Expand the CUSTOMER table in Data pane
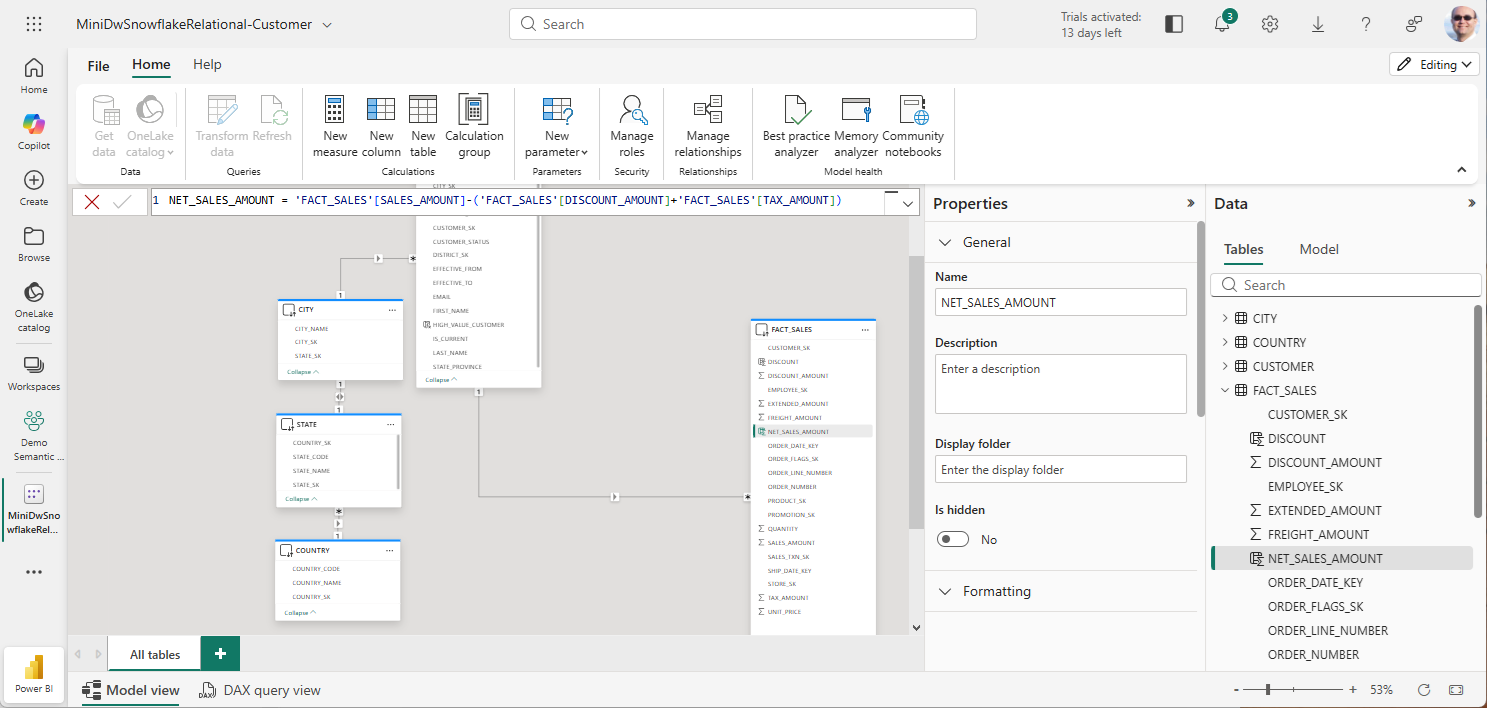The height and width of the screenshot is (708, 1487). coord(1225,367)
